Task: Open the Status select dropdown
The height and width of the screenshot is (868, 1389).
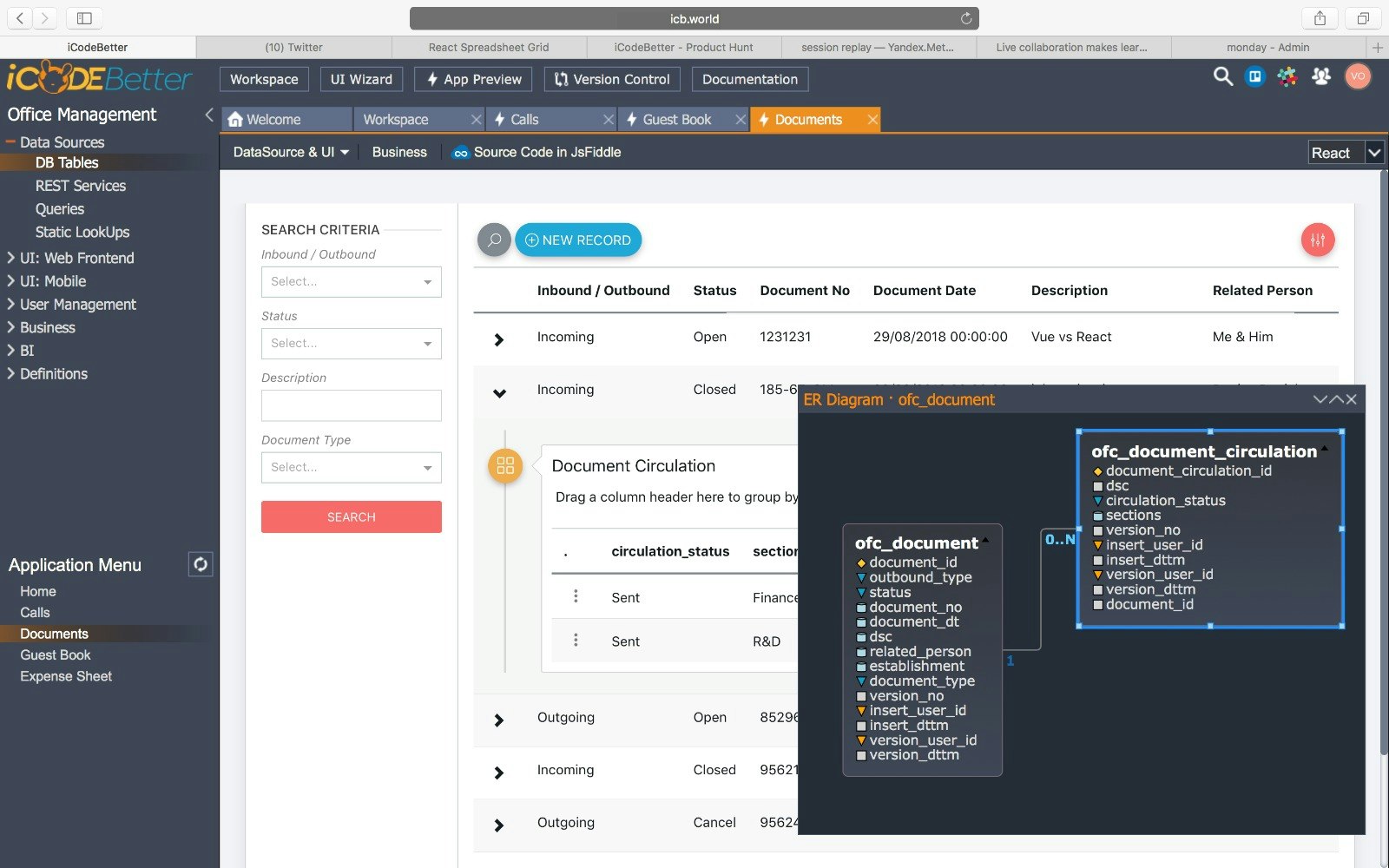Action: click(x=352, y=343)
